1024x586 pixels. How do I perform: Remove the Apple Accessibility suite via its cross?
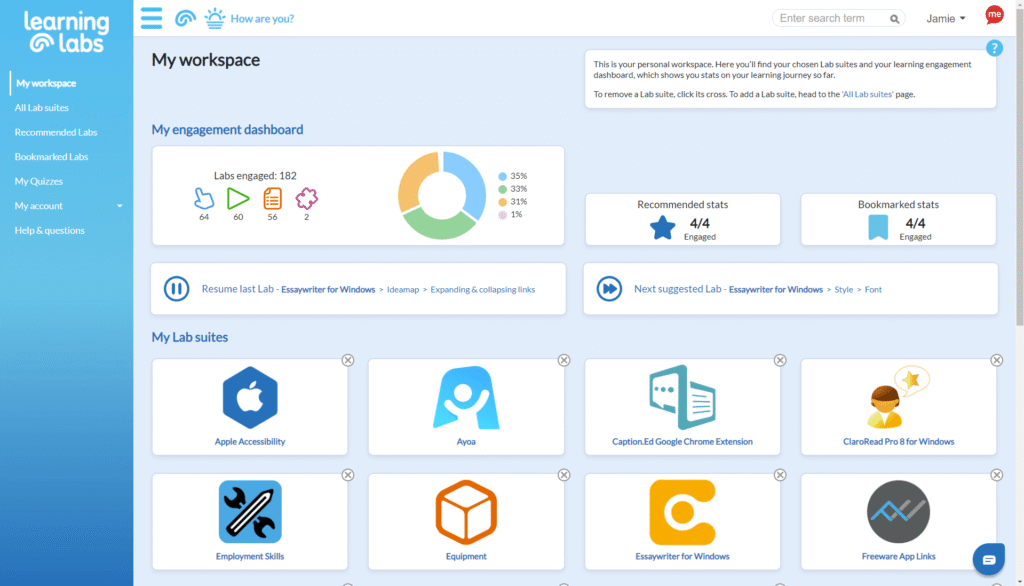(x=348, y=360)
